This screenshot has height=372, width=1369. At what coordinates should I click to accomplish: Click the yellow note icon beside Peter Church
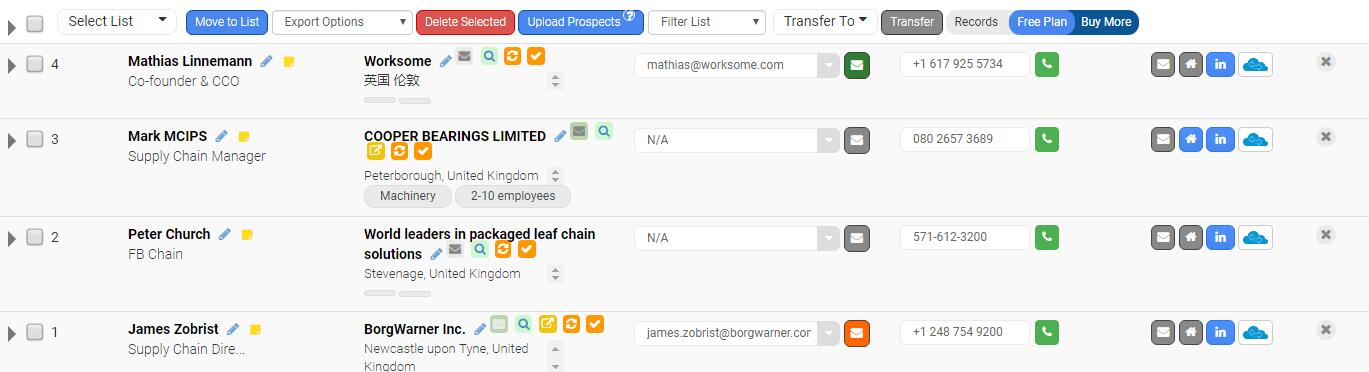coord(247,235)
